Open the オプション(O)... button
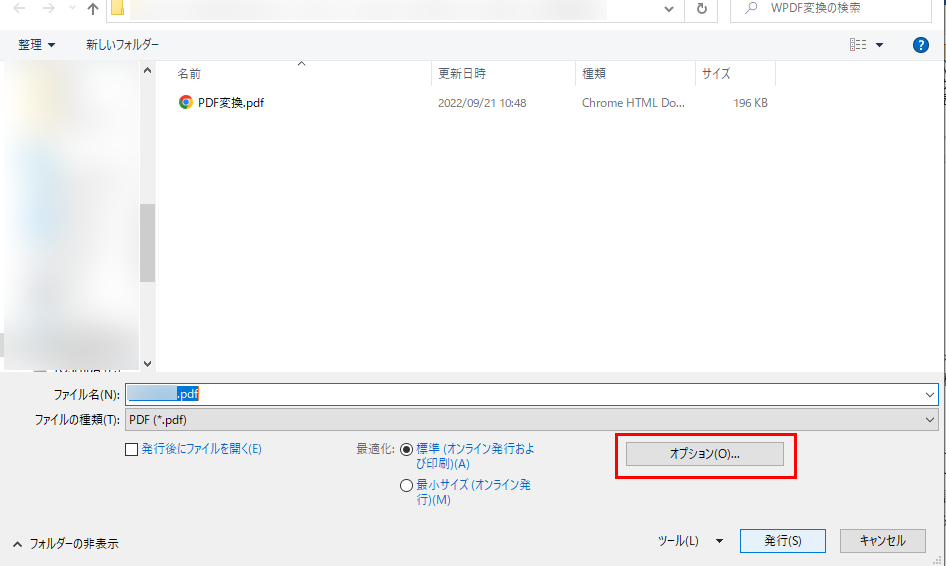This screenshot has width=946, height=566. 705,454
